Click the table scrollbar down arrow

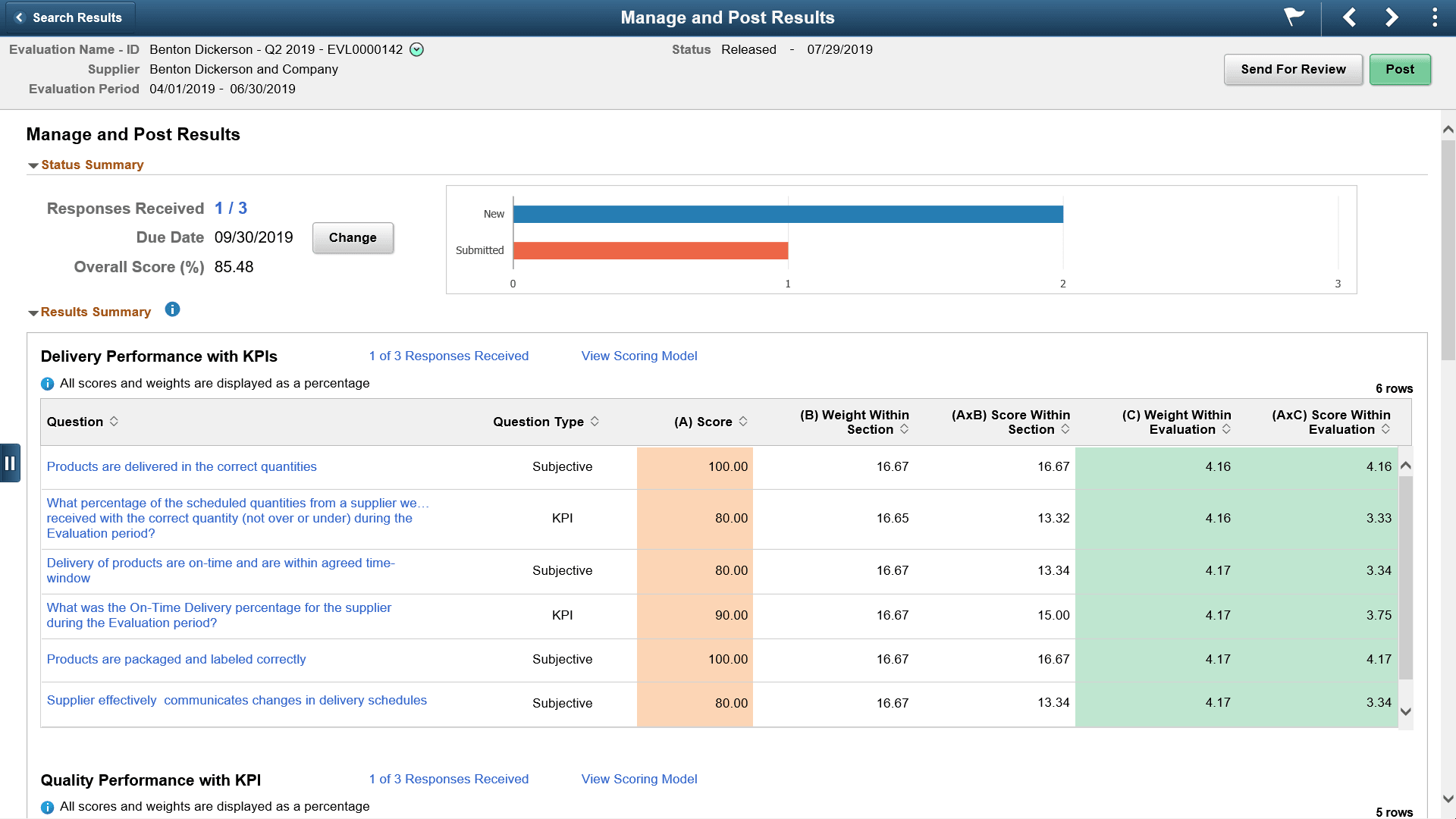pyautogui.click(x=1407, y=711)
